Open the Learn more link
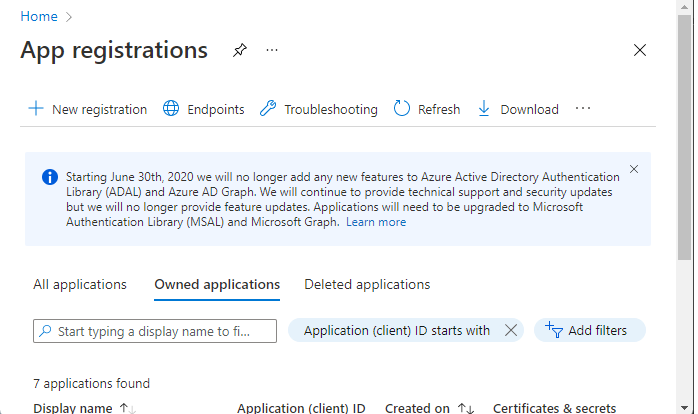698x414 pixels. (376, 222)
